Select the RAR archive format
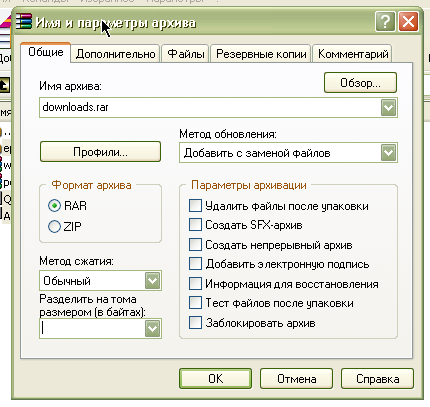This screenshot has width=430, height=407. [54, 206]
